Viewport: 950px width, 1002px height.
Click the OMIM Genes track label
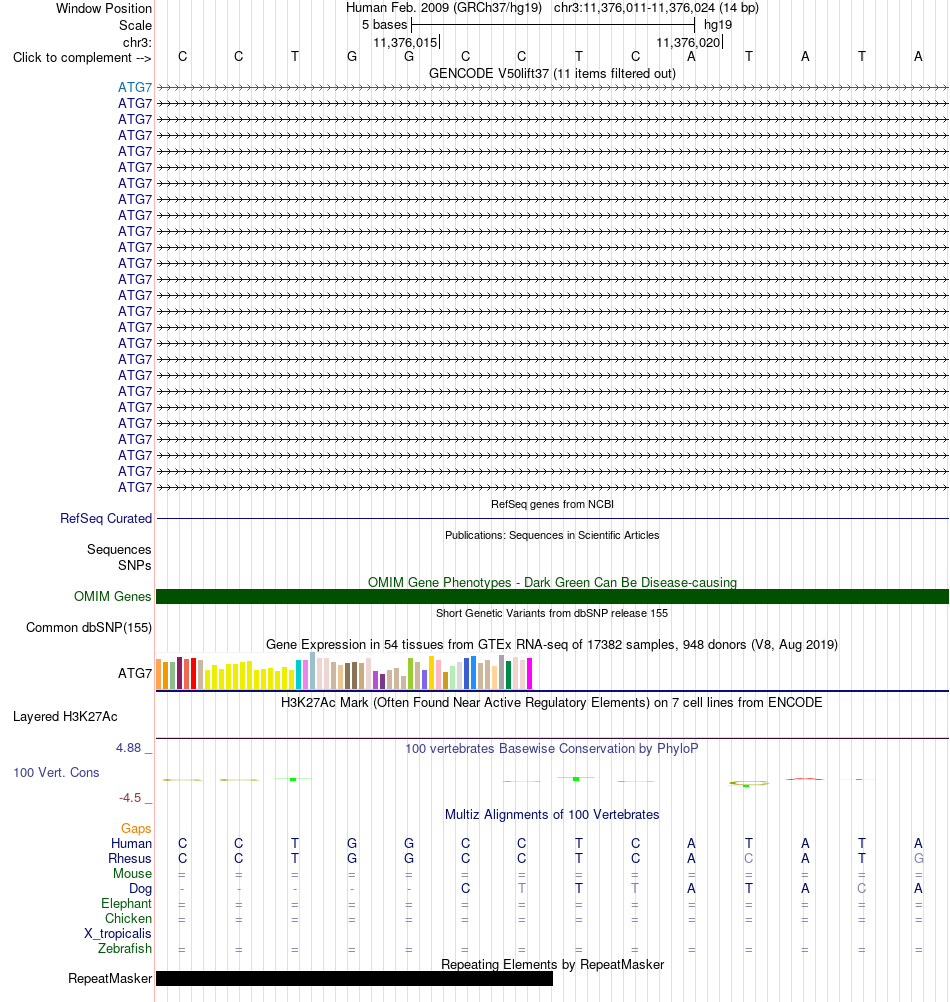(x=112, y=597)
